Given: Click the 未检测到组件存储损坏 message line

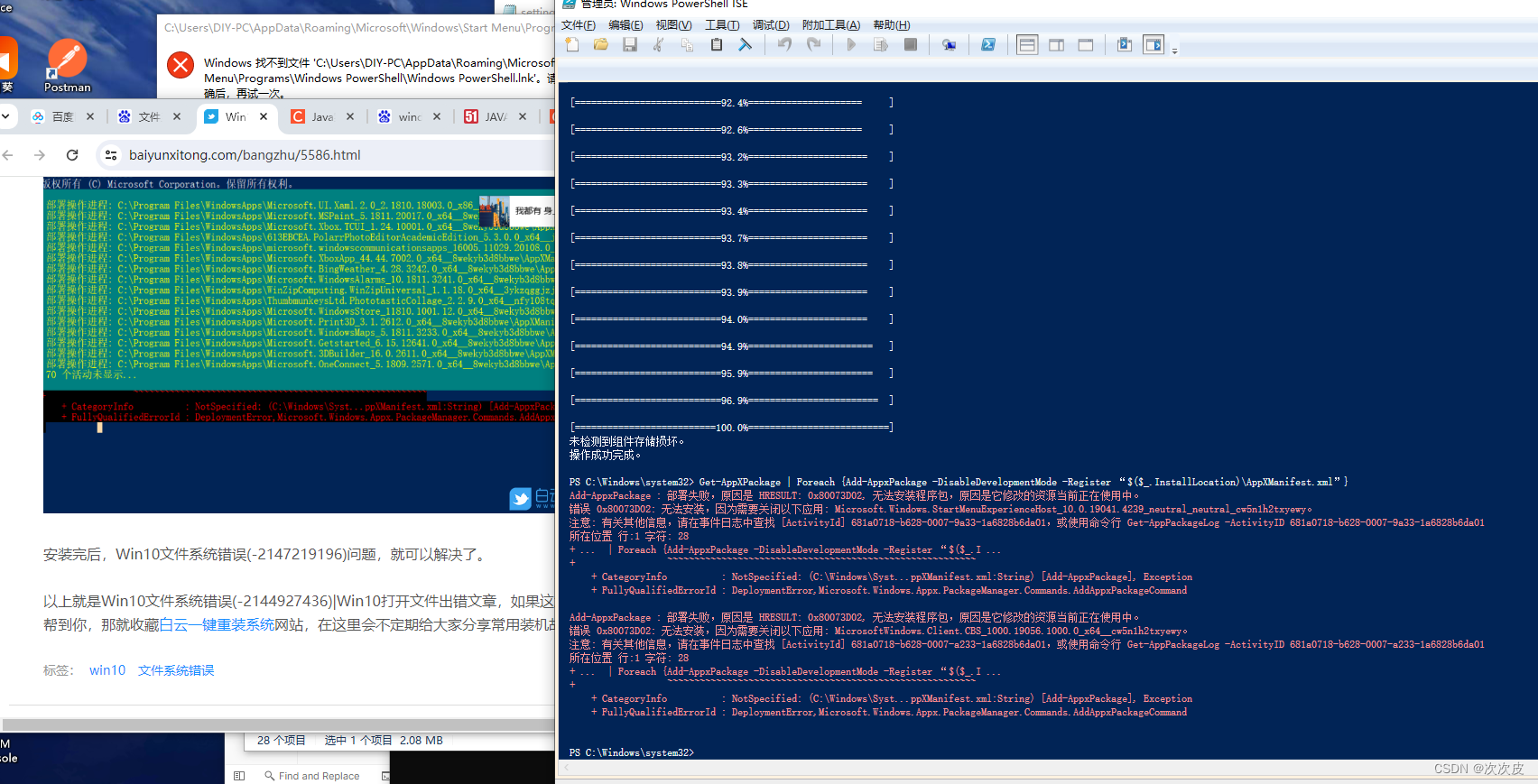Looking at the screenshot, I should click(x=626, y=441).
